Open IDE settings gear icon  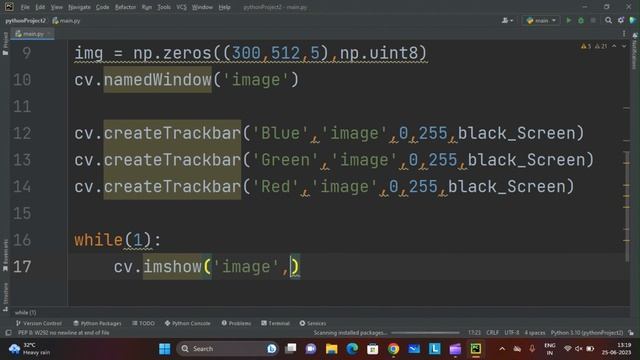point(621,20)
